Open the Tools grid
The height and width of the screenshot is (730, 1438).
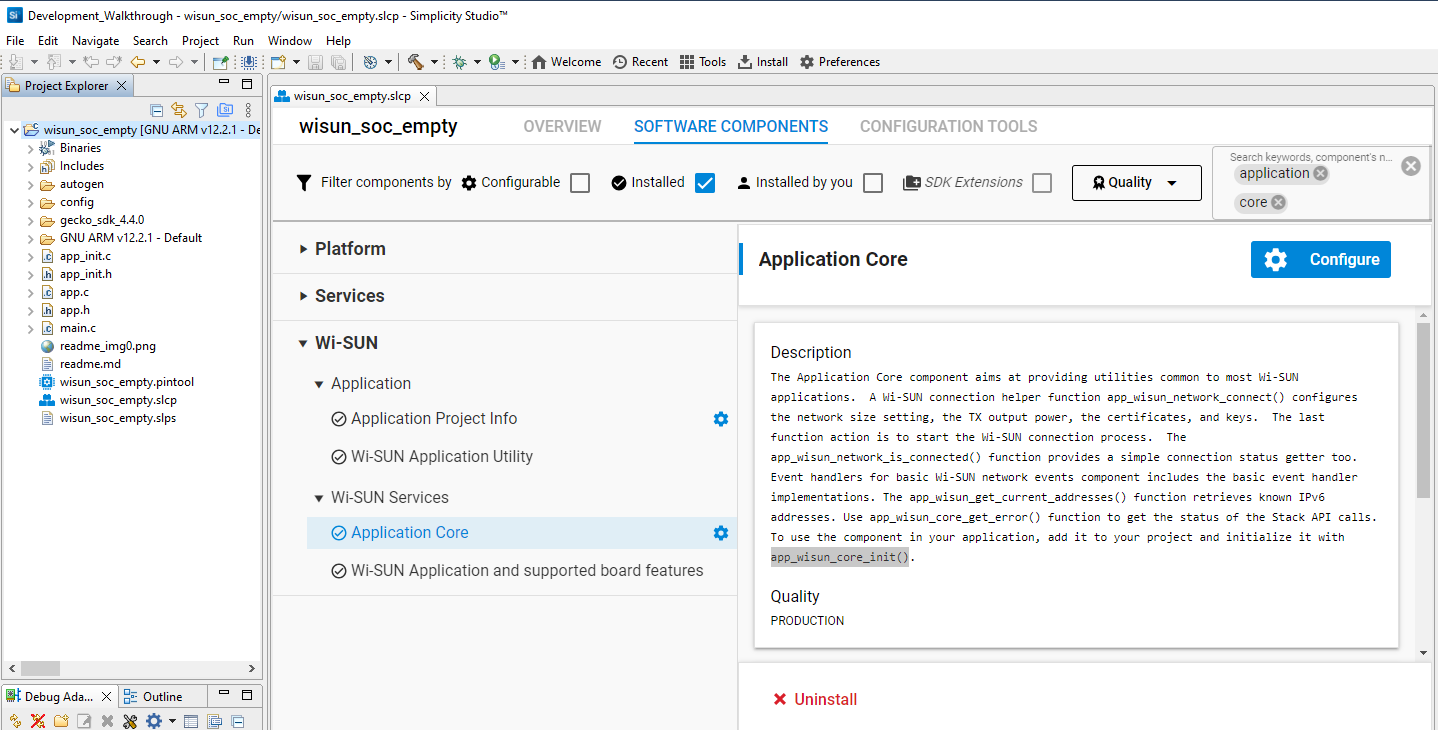[703, 62]
